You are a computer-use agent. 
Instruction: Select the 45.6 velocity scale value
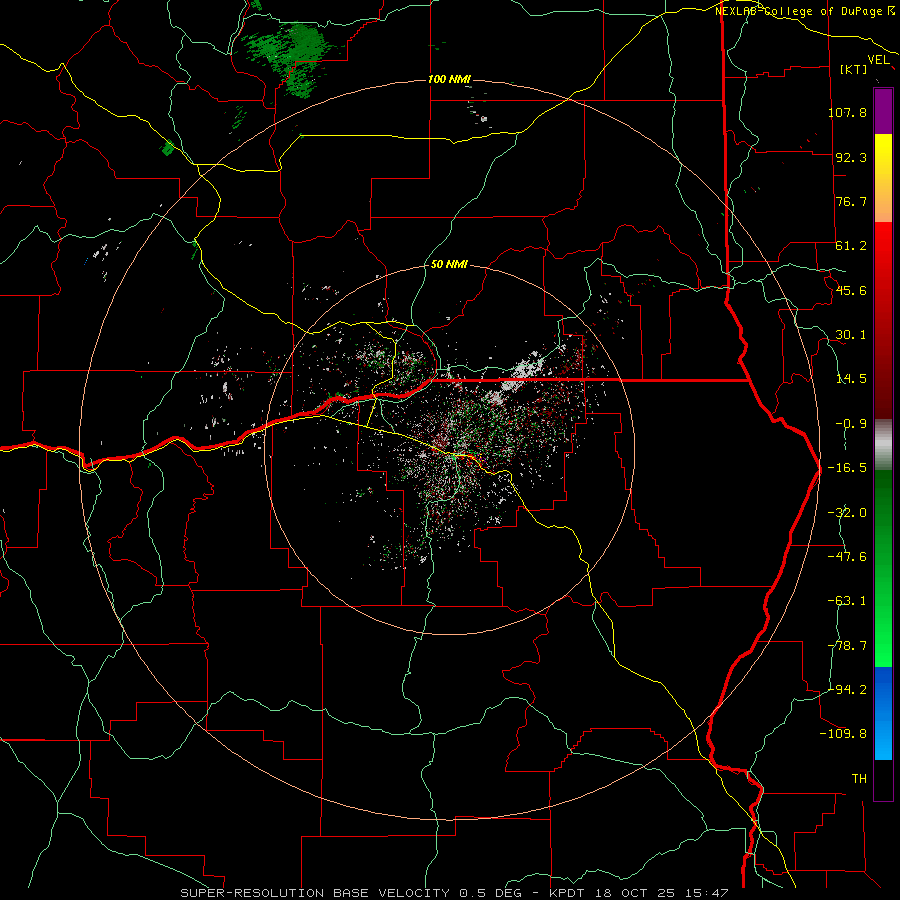pos(851,290)
